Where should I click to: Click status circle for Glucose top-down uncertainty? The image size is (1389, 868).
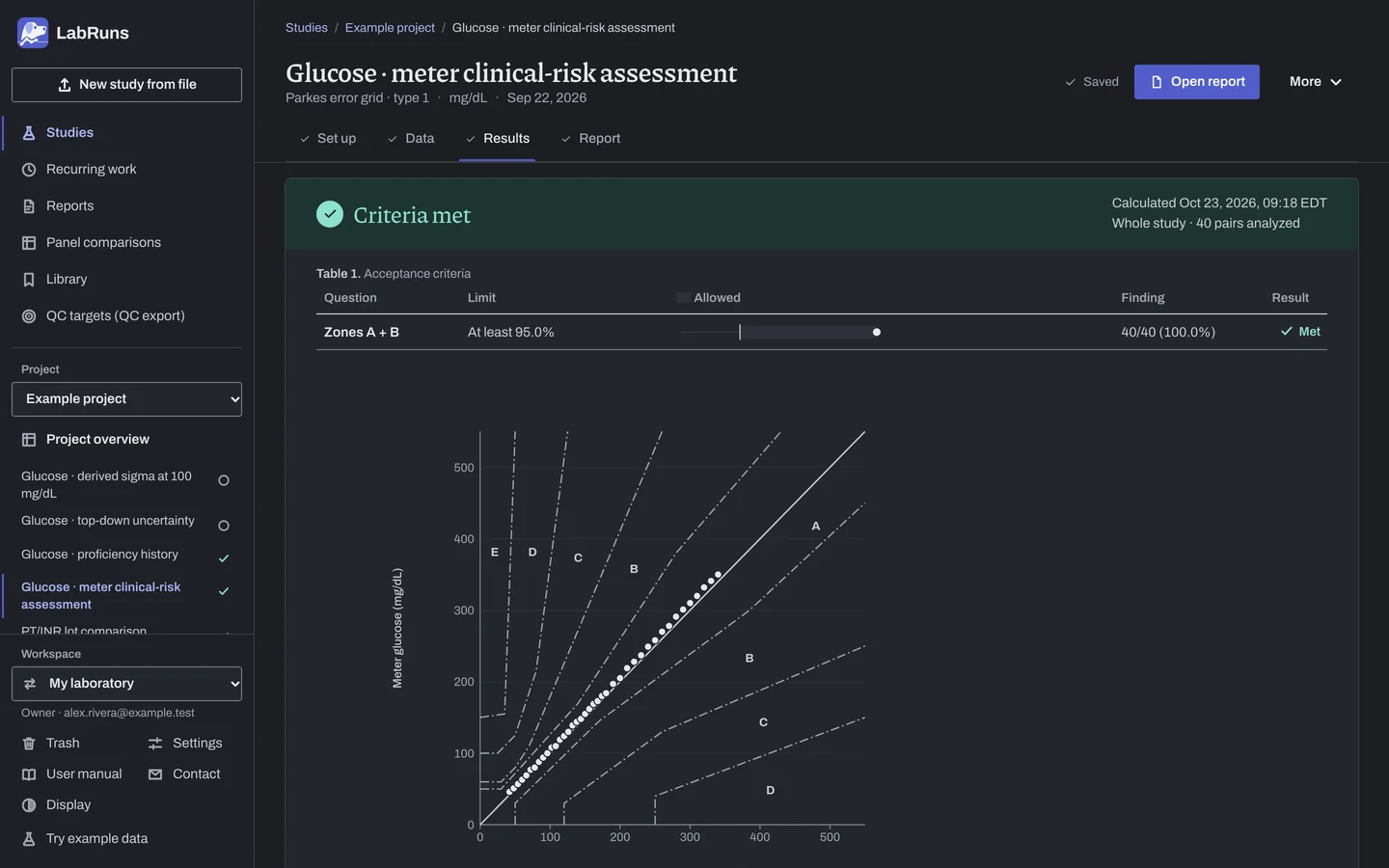click(224, 526)
